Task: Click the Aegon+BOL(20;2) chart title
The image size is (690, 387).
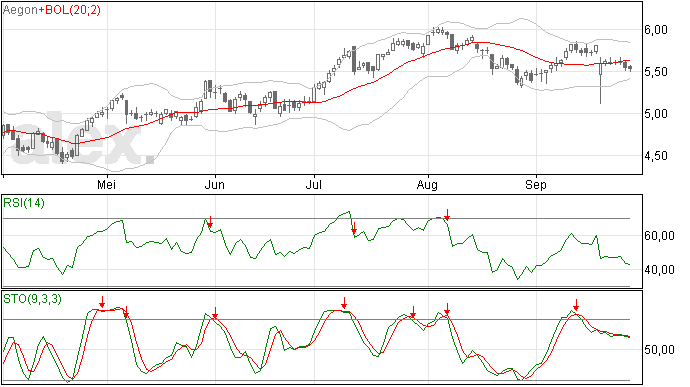Action: click(51, 9)
